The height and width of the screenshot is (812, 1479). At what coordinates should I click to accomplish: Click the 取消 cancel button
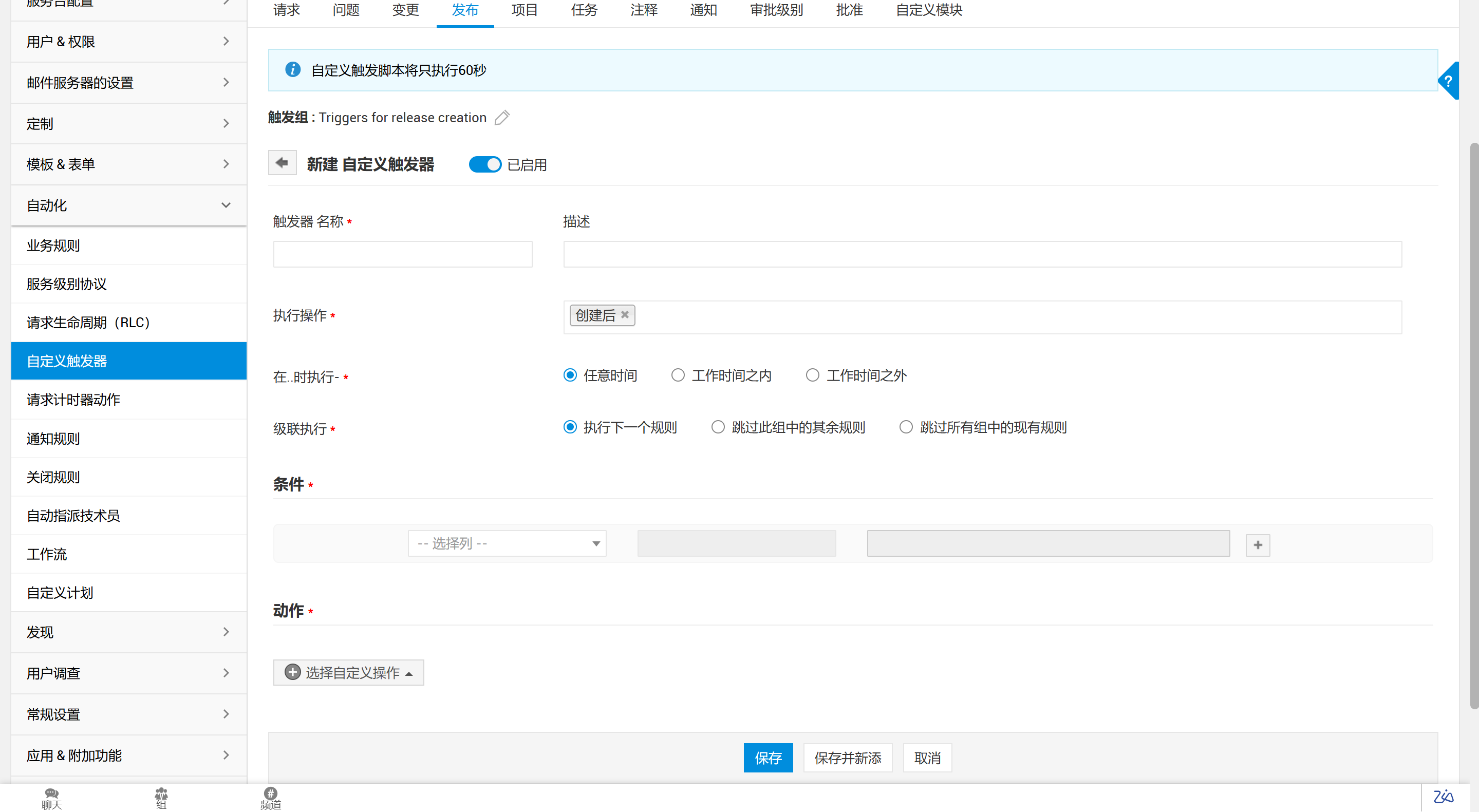[927, 758]
